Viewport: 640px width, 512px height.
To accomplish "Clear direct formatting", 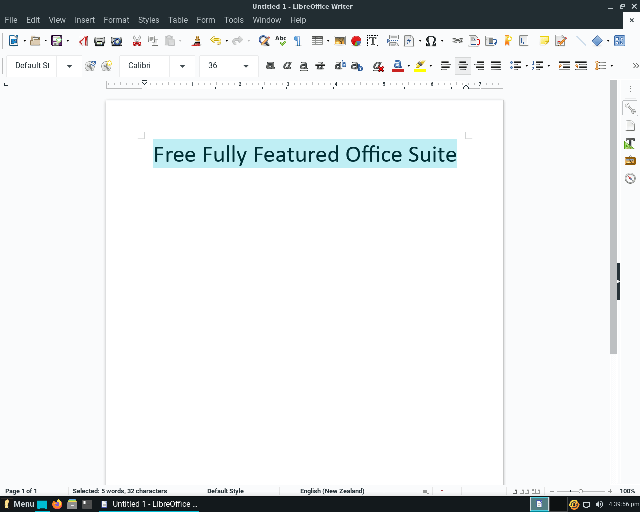I will [378, 66].
